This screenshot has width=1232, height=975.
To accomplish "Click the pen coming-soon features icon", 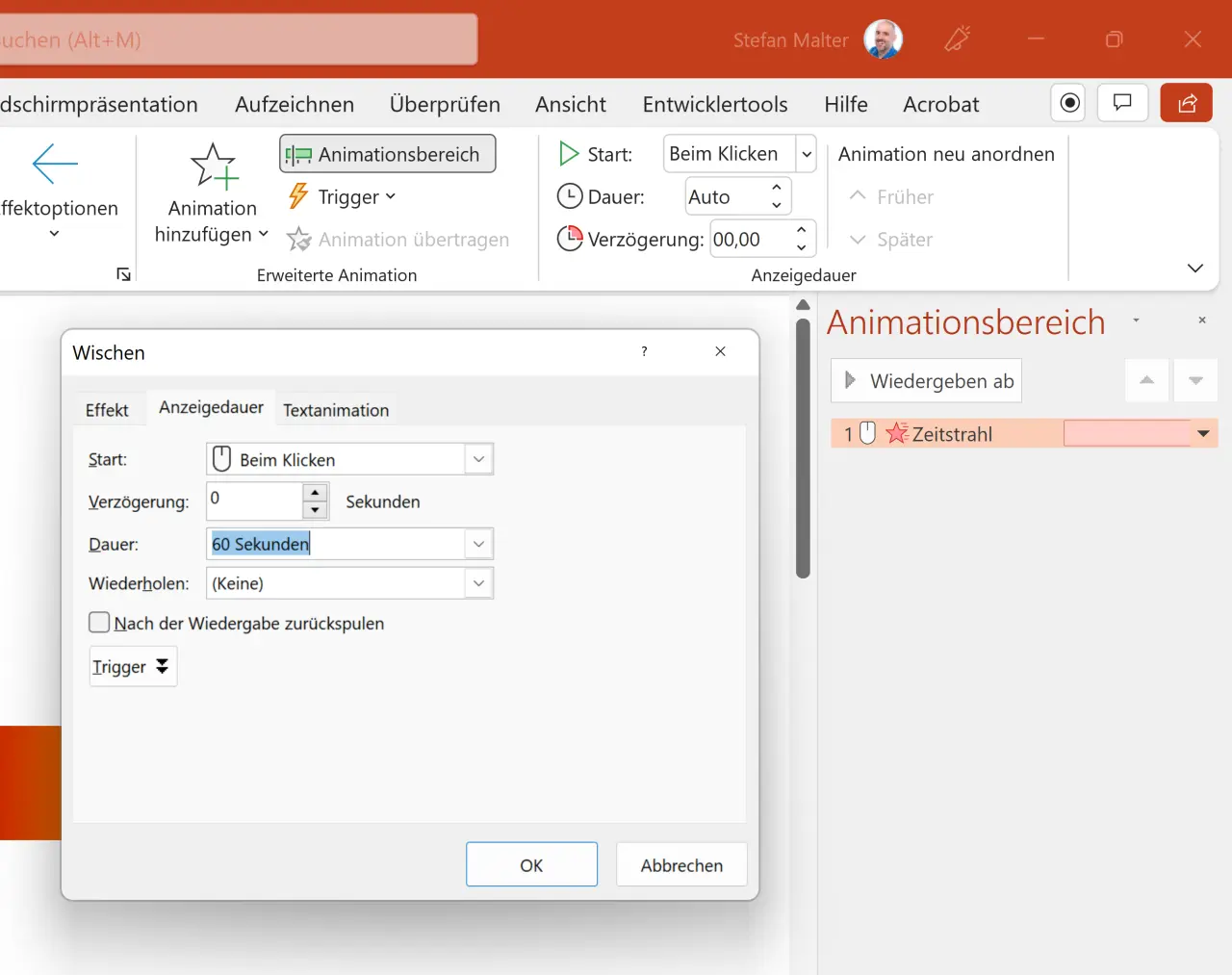I will (957, 39).
